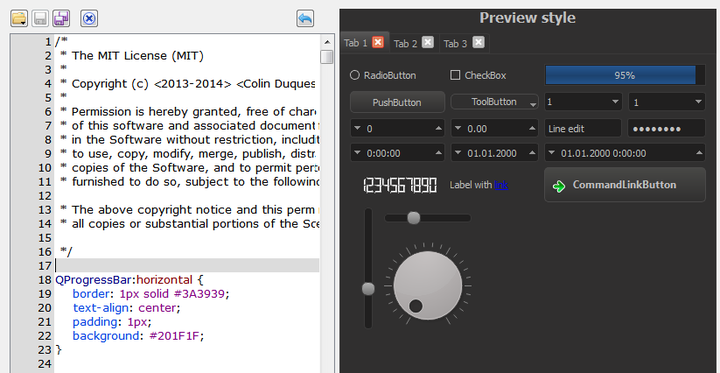Click the 'Label with' text

click(x=471, y=185)
